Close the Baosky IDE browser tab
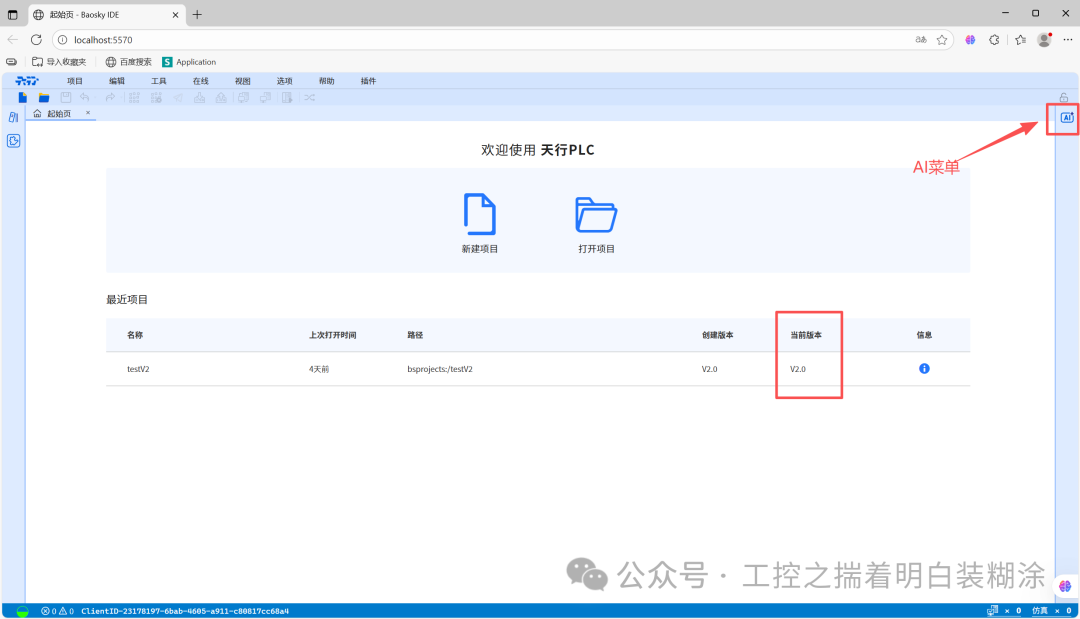Screen dimensions: 1080x619 175,14
